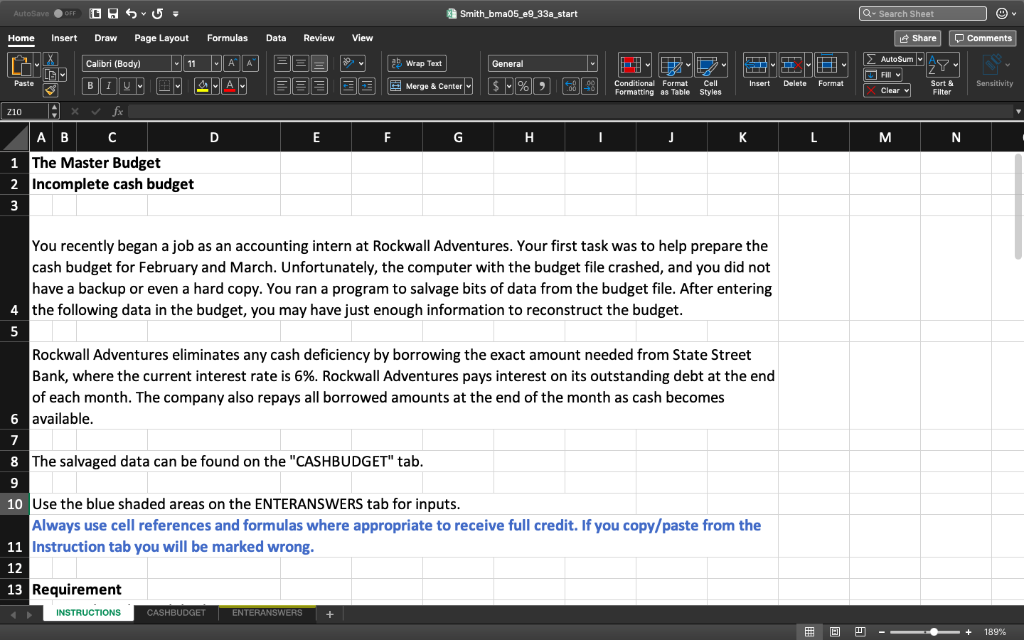The height and width of the screenshot is (640, 1024).
Task: Click the Comments button
Action: pos(981,37)
